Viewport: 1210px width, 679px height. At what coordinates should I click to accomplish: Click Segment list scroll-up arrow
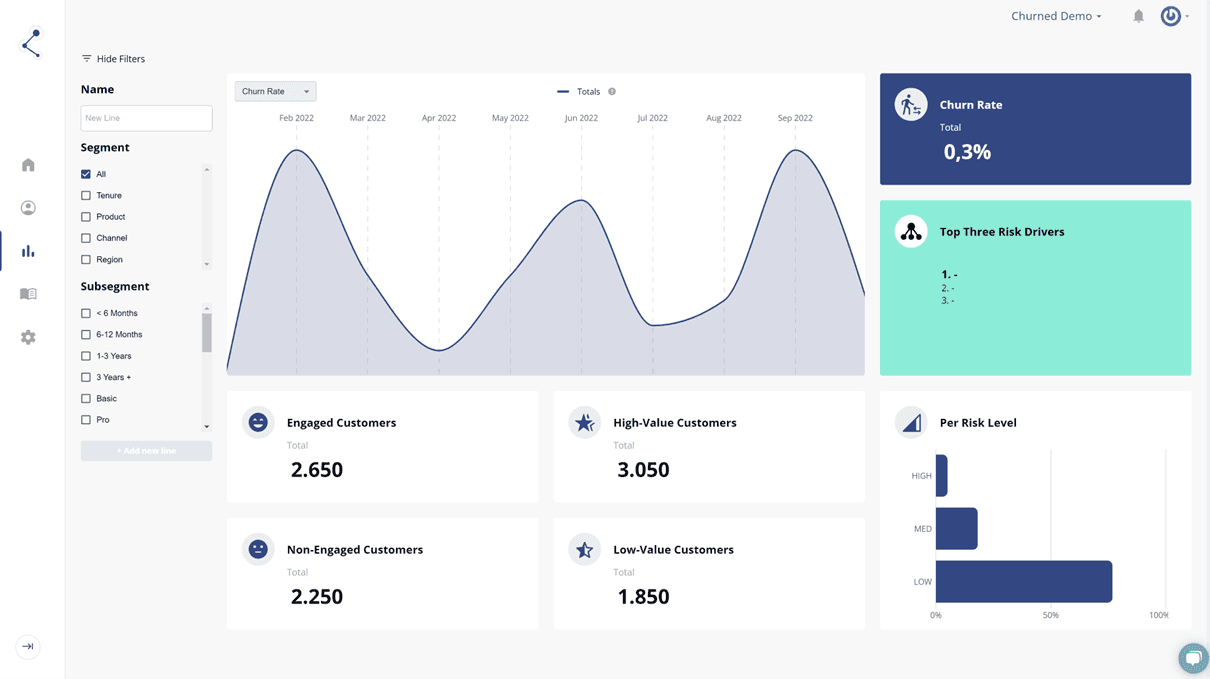click(207, 169)
